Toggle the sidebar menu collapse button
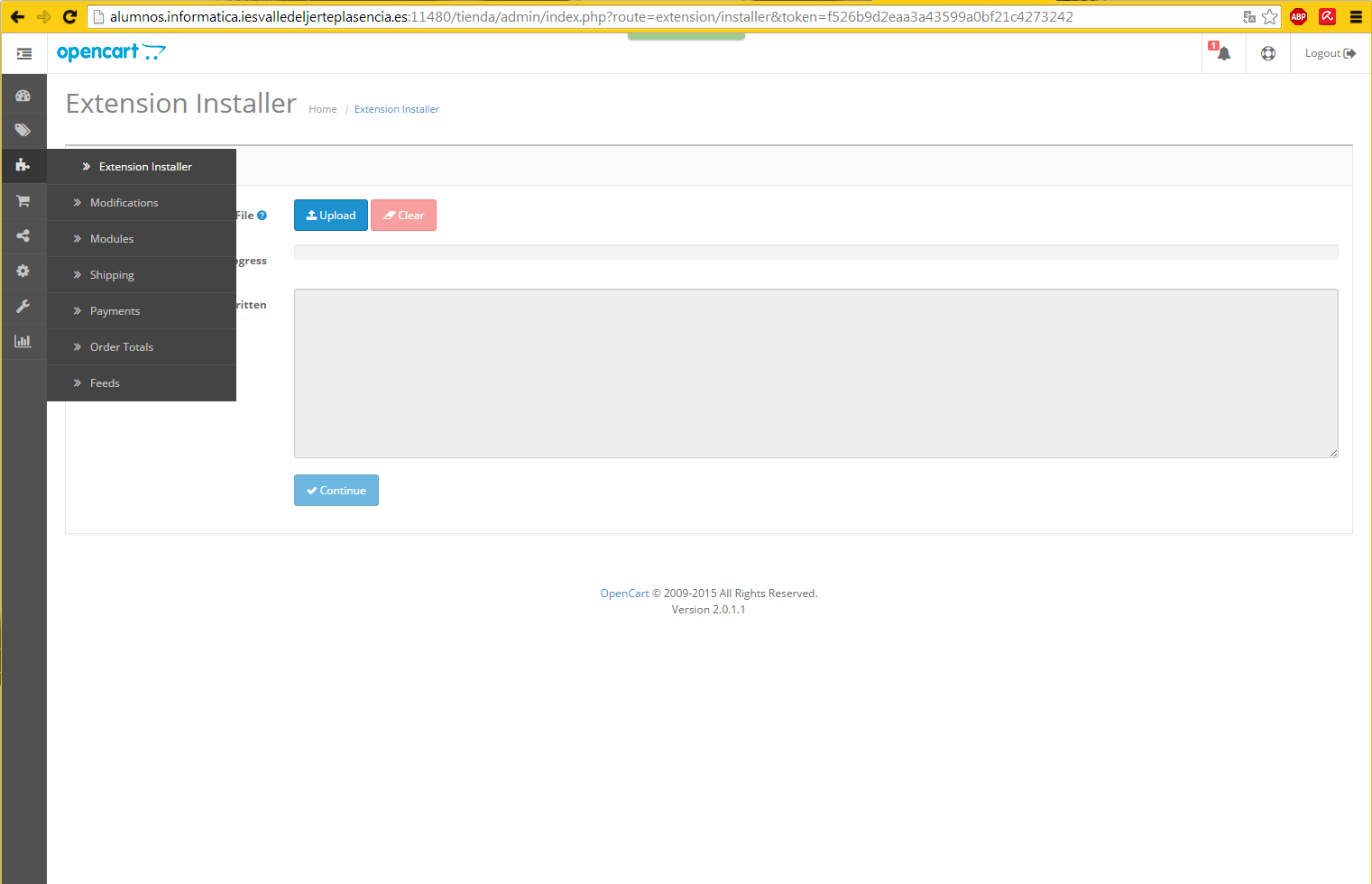 pyautogui.click(x=24, y=54)
